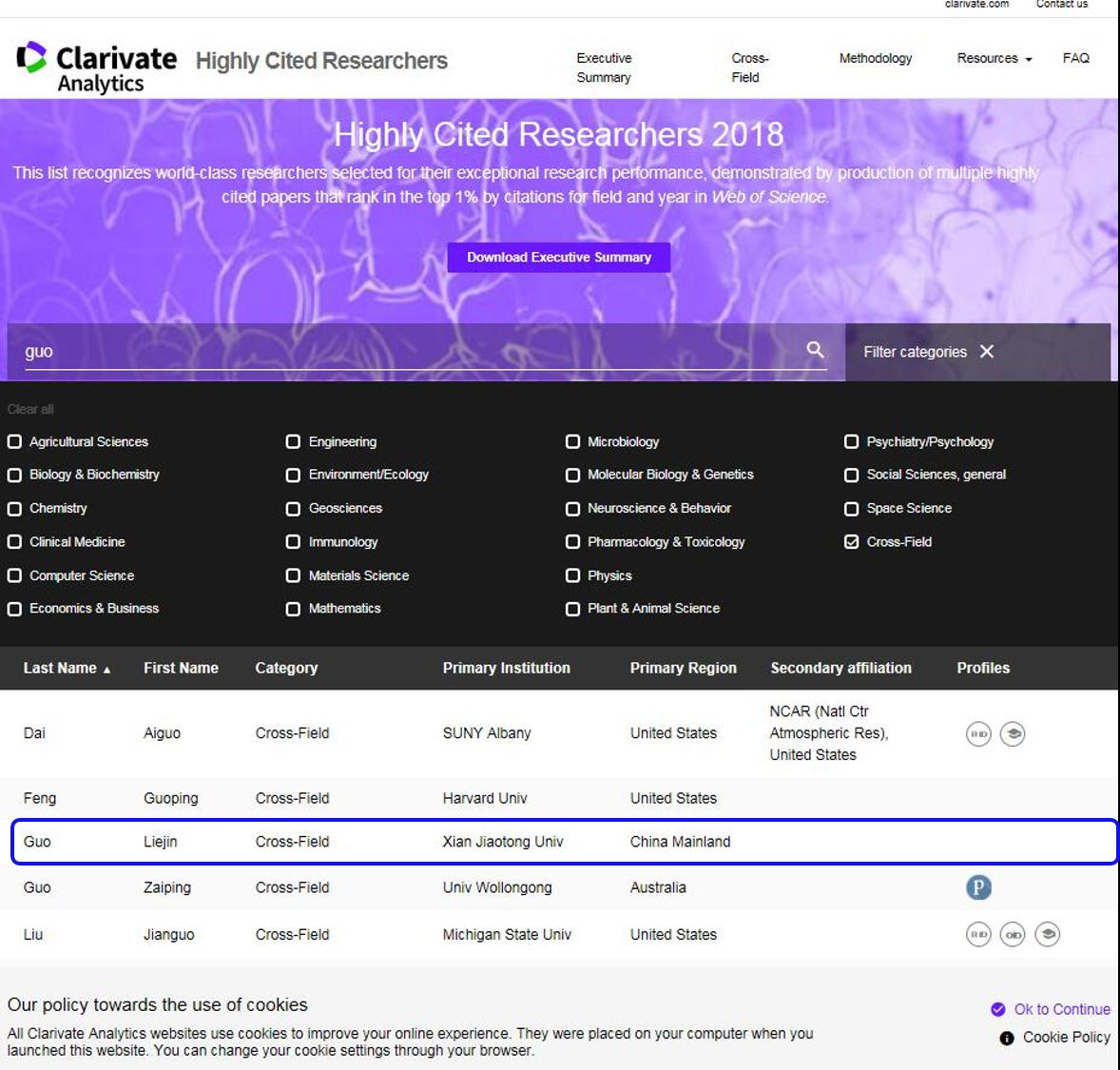Screen dimensions: 1120x1070
Task: Check the Materials Science checkbox
Action: pyautogui.click(x=293, y=575)
